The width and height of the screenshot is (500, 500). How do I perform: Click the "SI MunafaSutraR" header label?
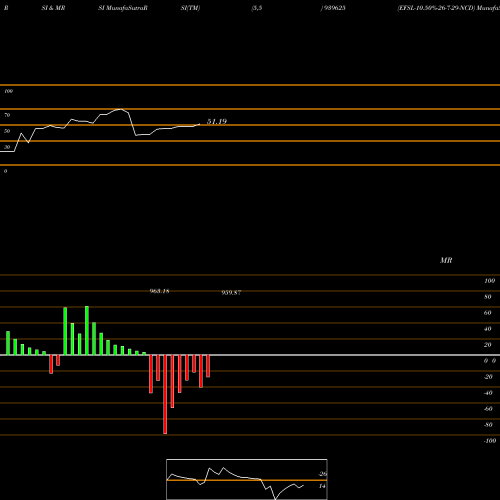[123, 8]
